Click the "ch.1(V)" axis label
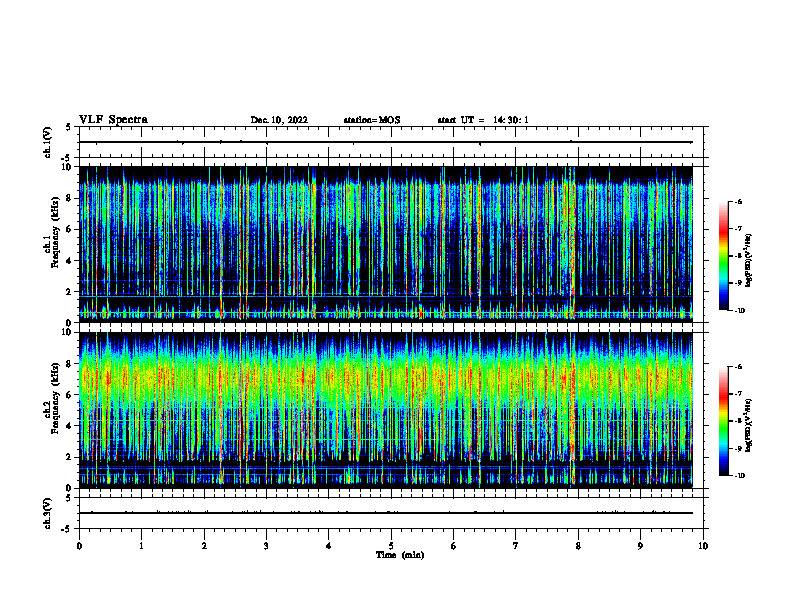Image resolution: width=792 pixels, height=612 pixels. pos(48,142)
